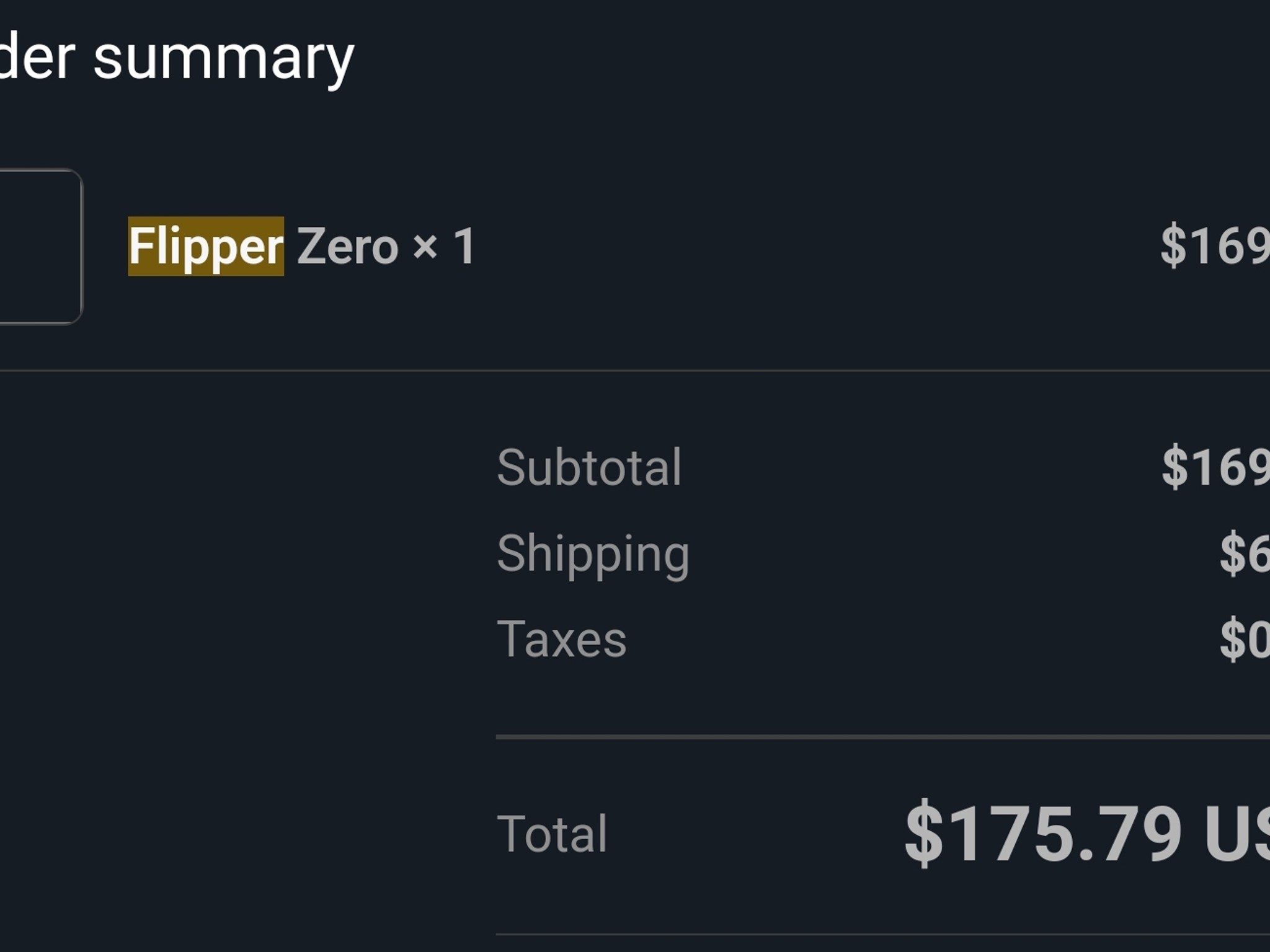Image resolution: width=1270 pixels, height=952 pixels.
Task: Click the $175.79 total amount
Action: pos(1048,834)
